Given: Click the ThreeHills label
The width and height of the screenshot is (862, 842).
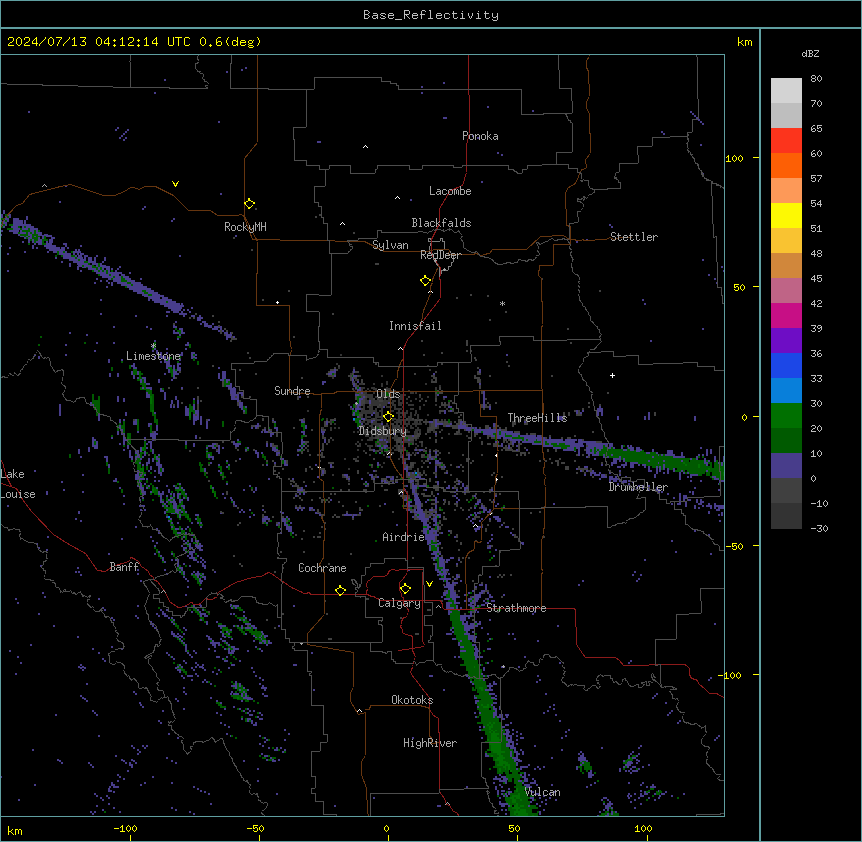Looking at the screenshot, I should [x=537, y=418].
